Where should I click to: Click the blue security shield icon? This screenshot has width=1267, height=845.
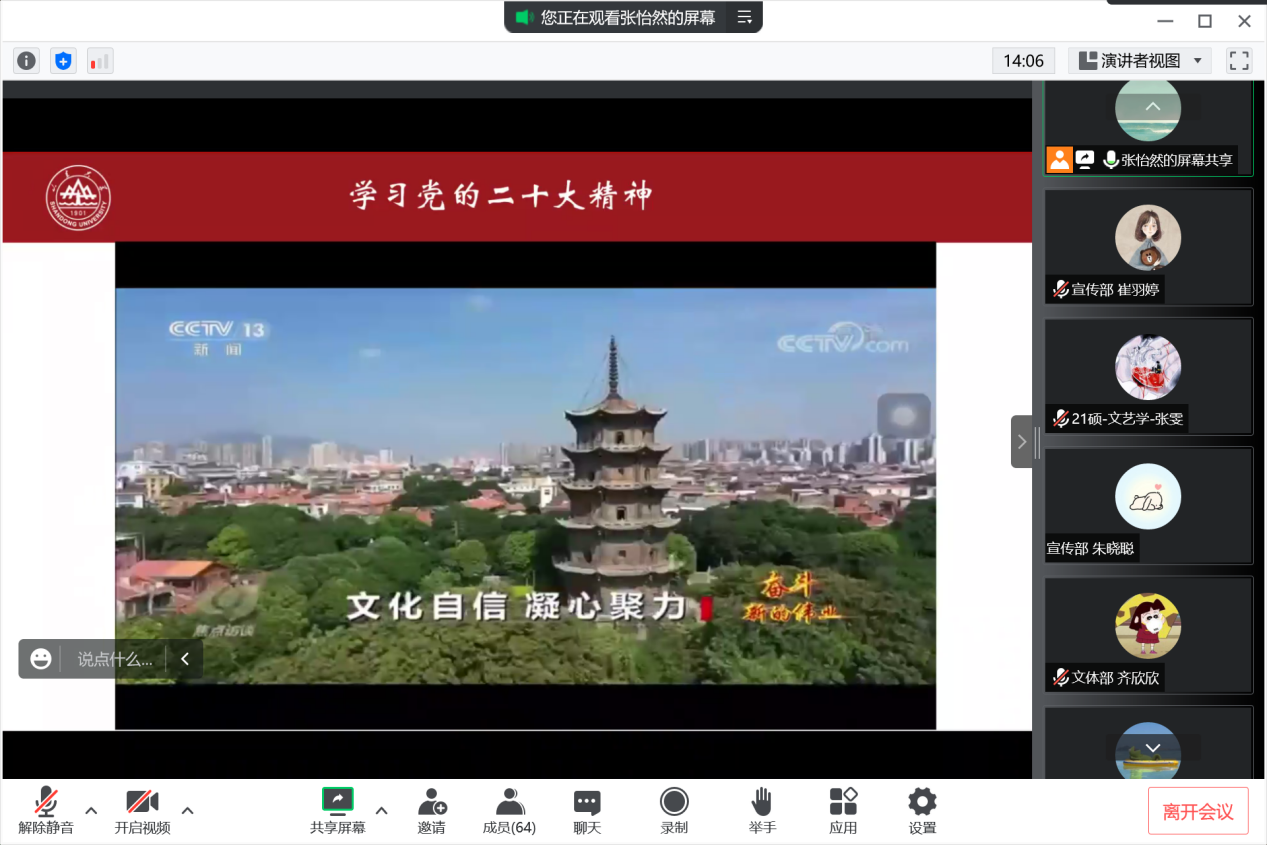pyautogui.click(x=63, y=61)
